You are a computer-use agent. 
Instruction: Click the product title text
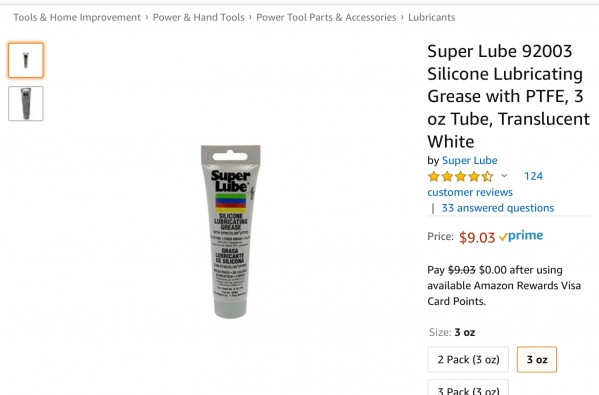508,96
